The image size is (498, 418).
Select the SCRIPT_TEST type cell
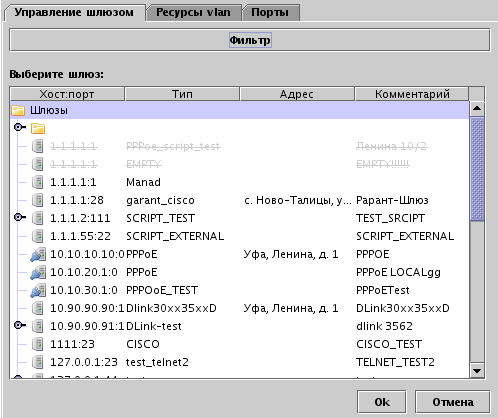160,218
